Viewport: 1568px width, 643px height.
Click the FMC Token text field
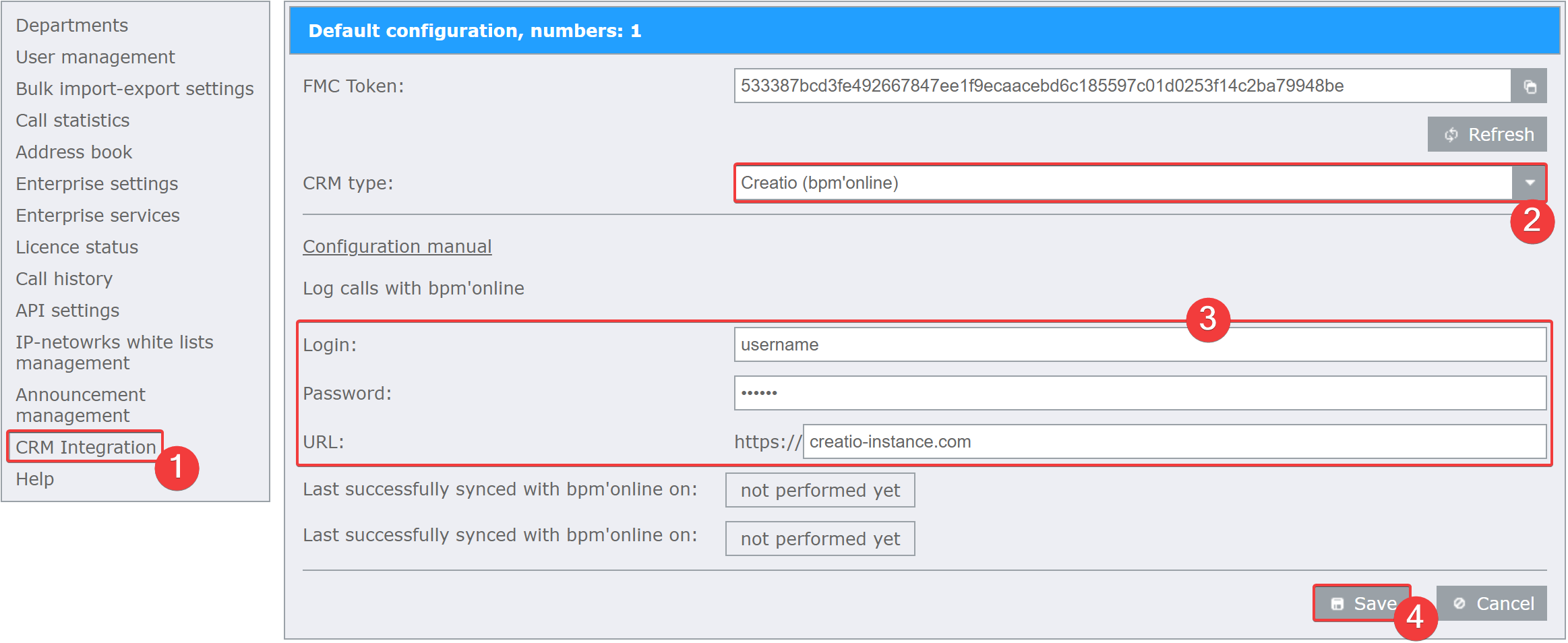tap(1122, 86)
